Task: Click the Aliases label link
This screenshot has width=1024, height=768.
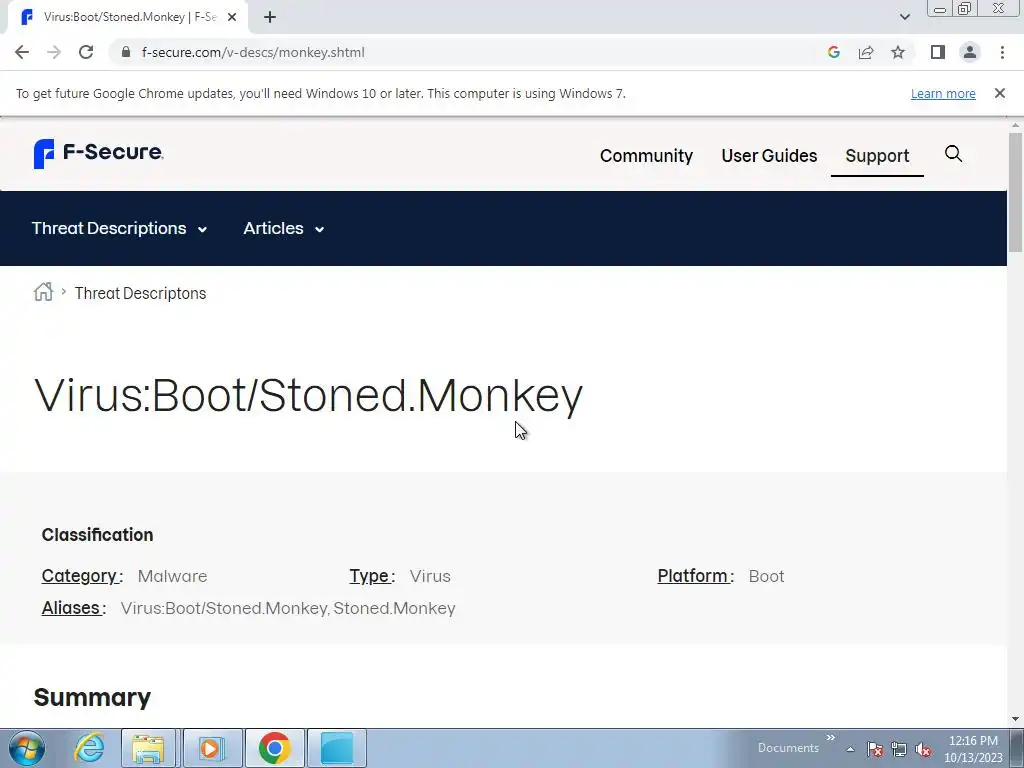Action: 73,608
